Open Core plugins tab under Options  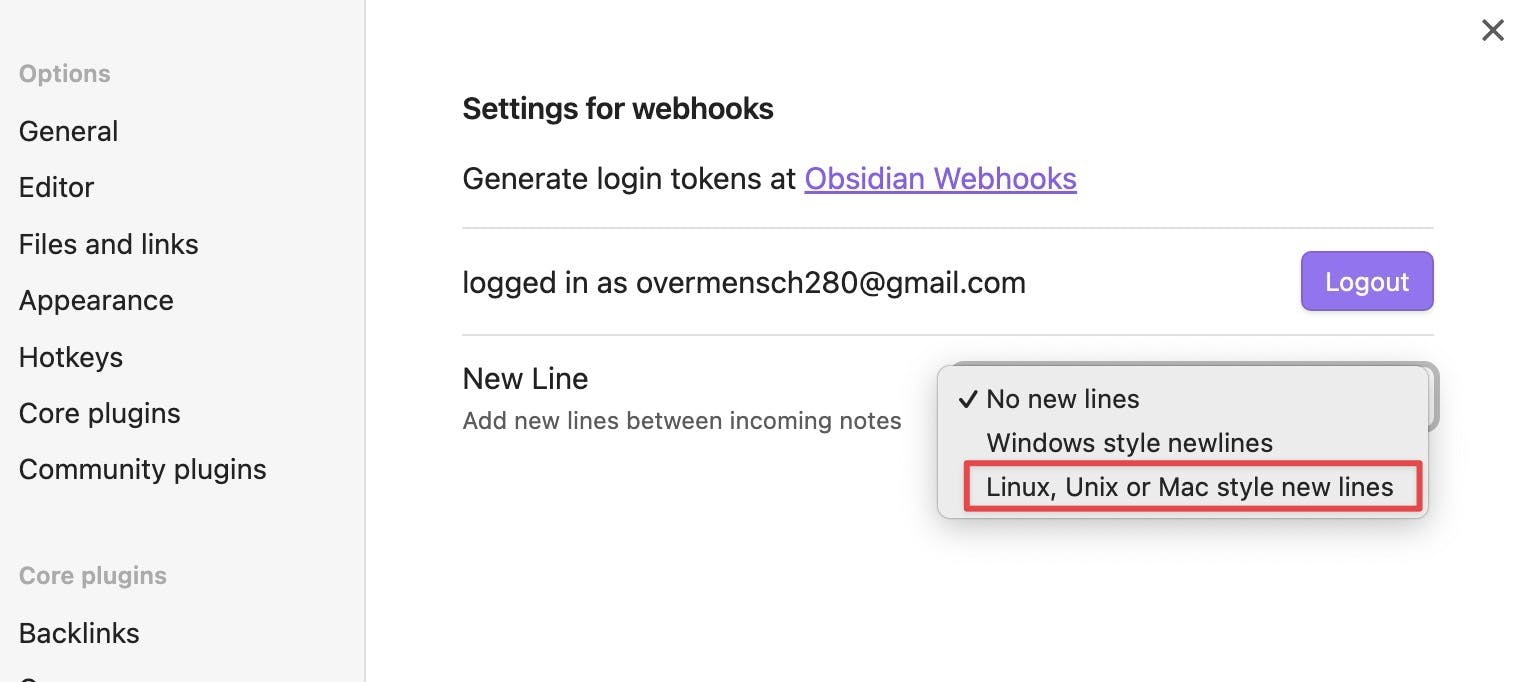[x=99, y=413]
